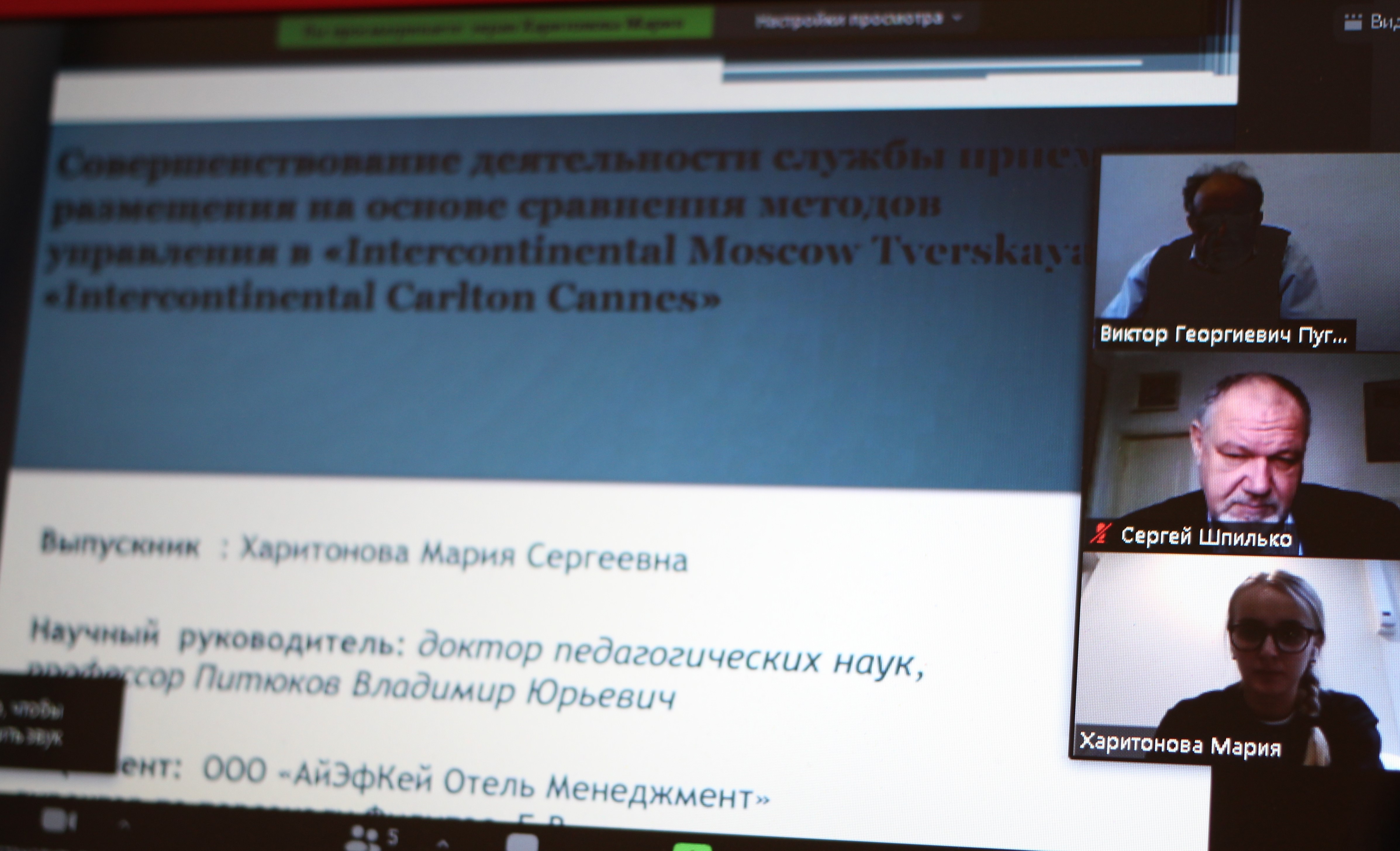Open the participants list icon
The width and height of the screenshot is (1400, 851).
(x=363, y=838)
